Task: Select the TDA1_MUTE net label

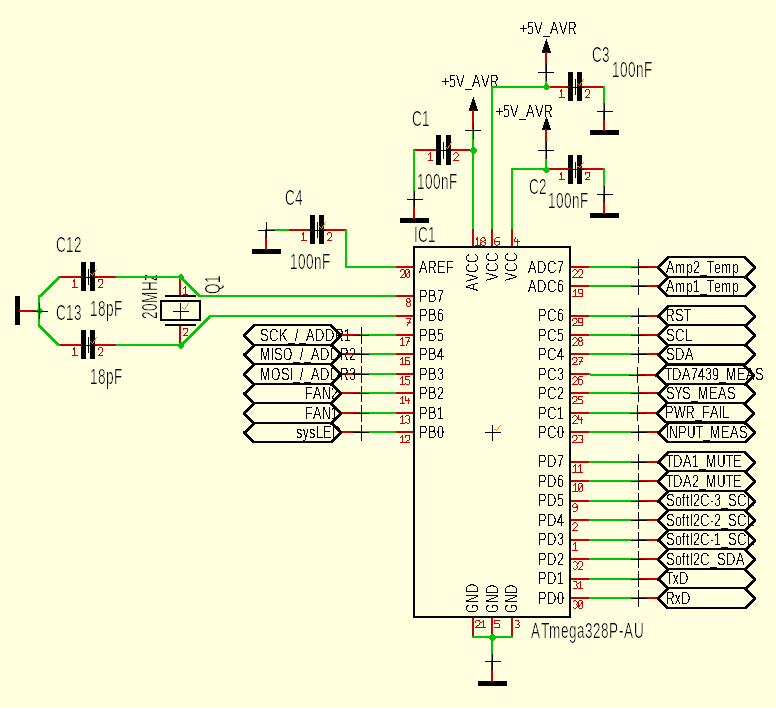Action: point(706,462)
